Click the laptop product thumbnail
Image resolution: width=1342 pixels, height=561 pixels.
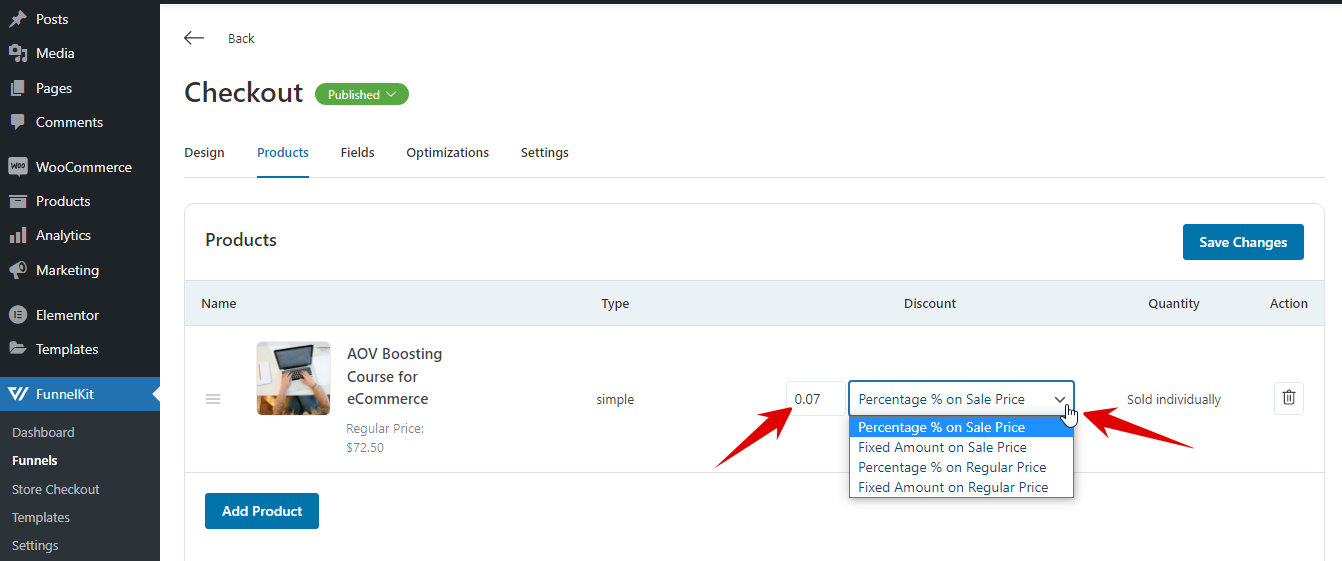293,378
